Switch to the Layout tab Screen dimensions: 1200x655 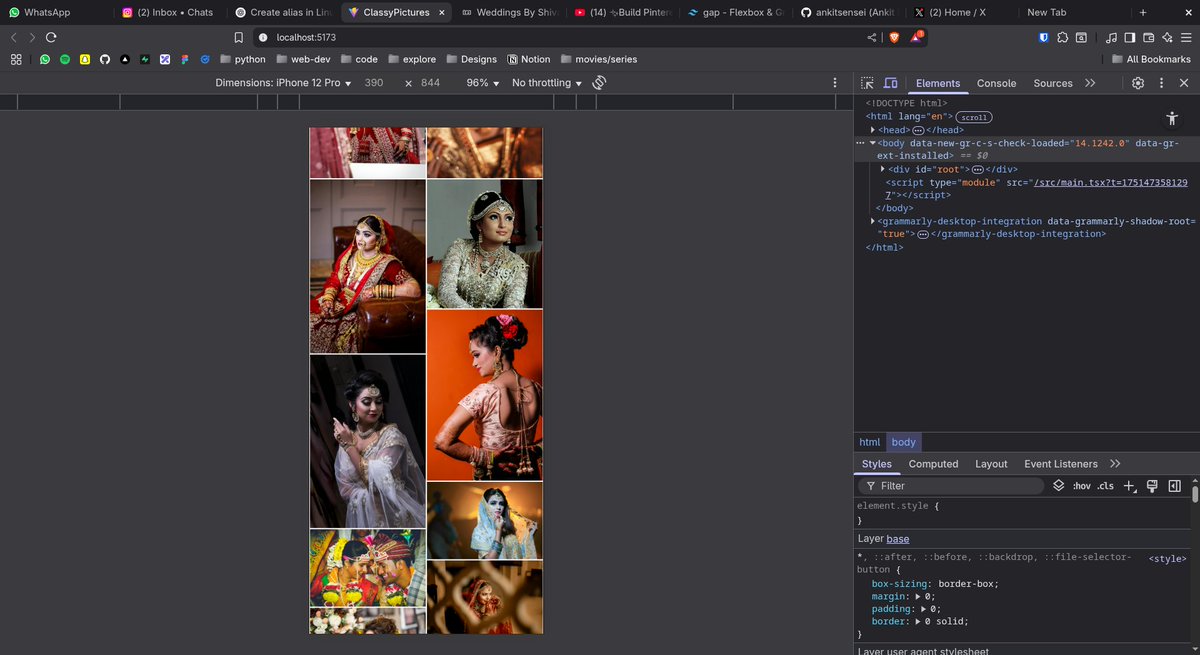991,464
